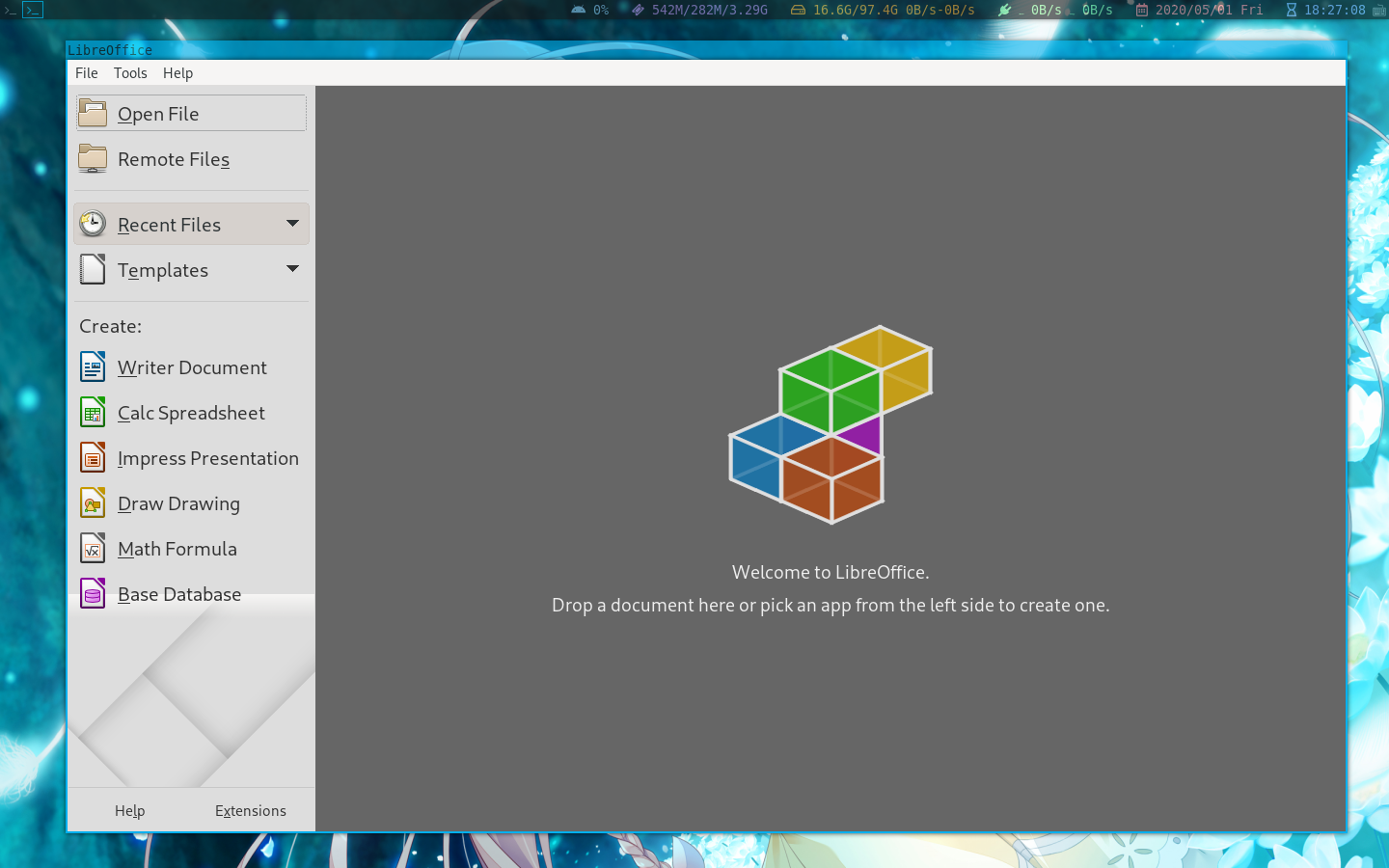
Task: Create a new Calc Spreadsheet
Action: pos(191,413)
